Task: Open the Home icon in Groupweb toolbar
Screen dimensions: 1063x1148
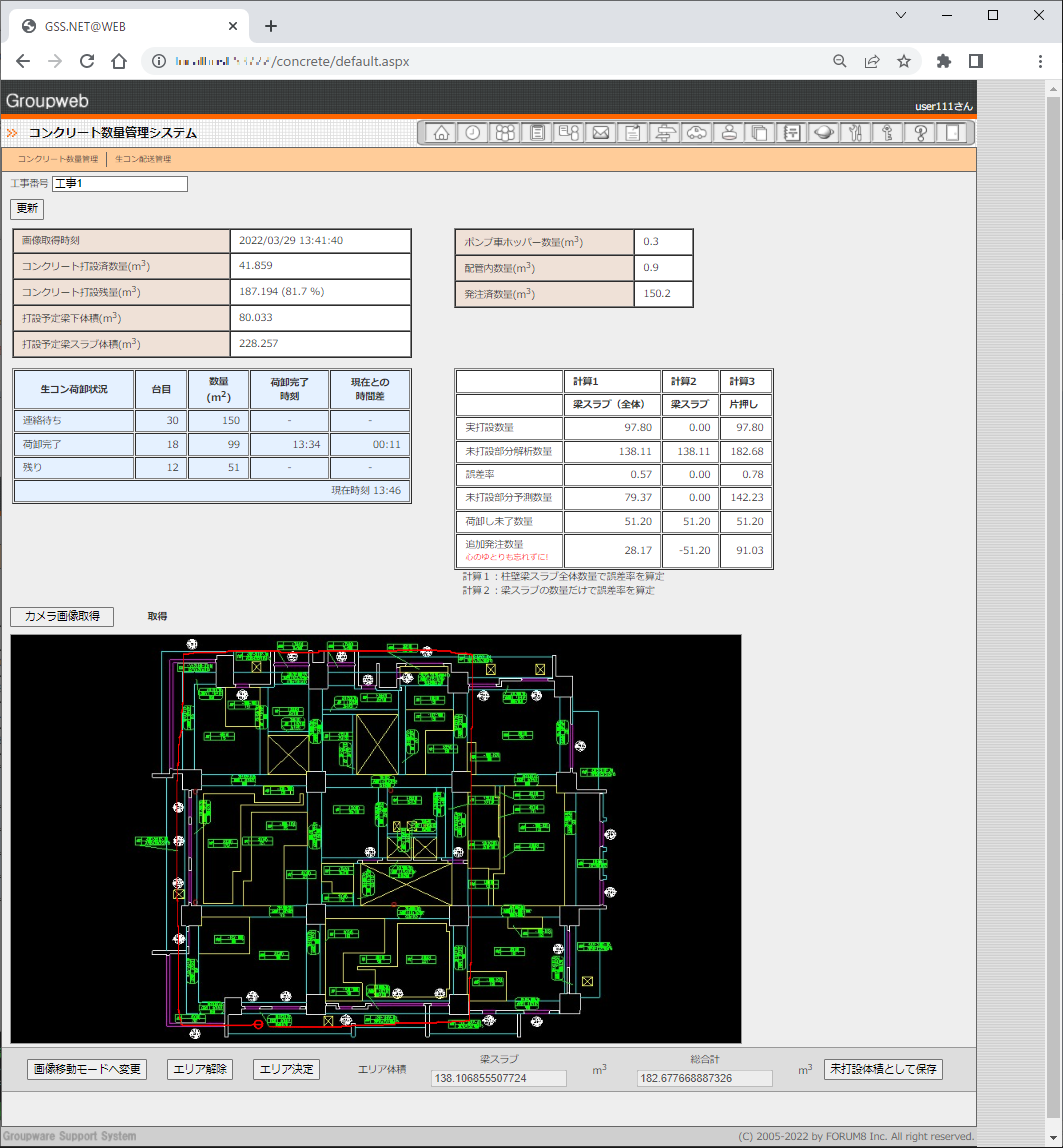Action: (x=441, y=133)
